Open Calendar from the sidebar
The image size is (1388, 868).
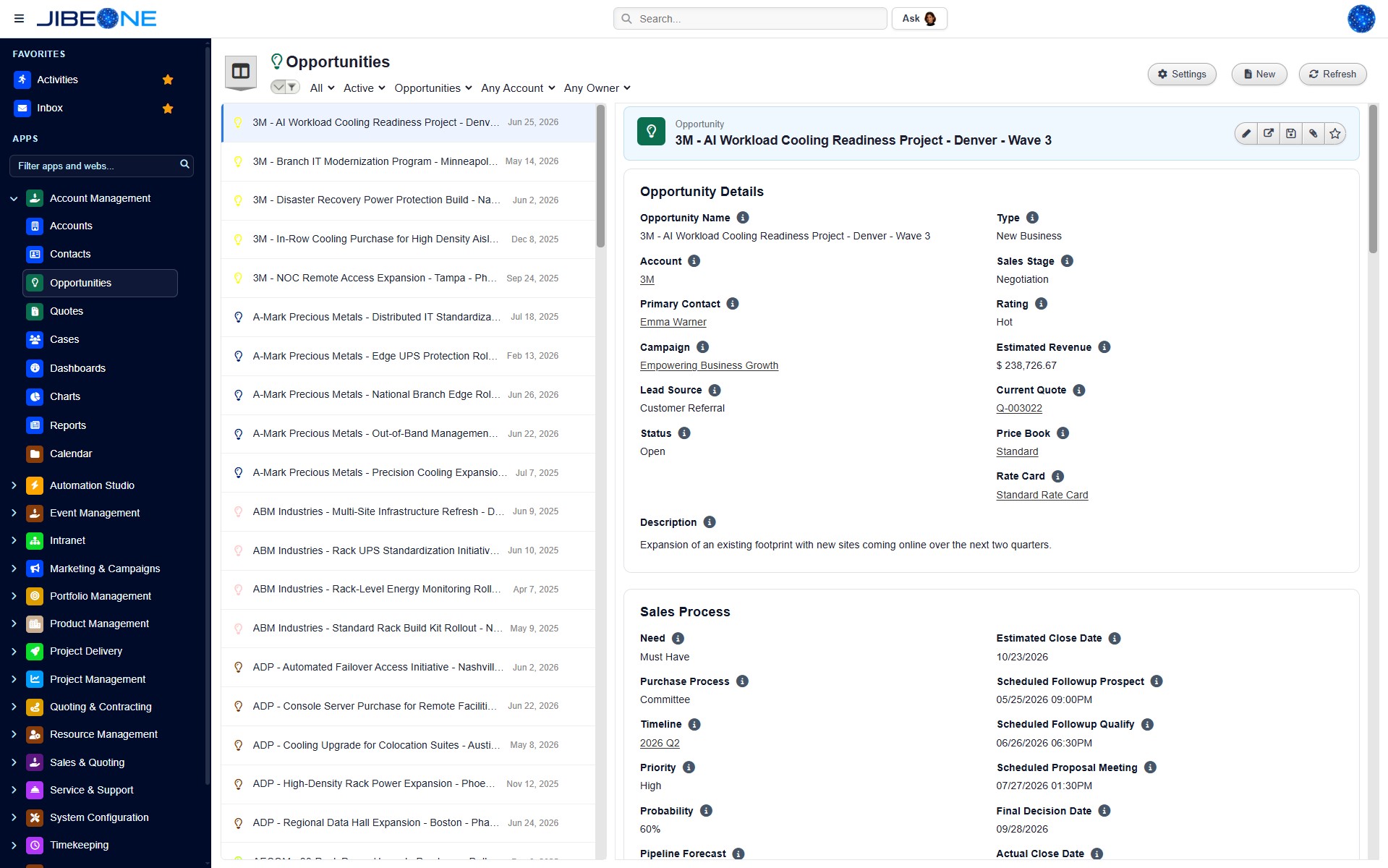click(71, 454)
